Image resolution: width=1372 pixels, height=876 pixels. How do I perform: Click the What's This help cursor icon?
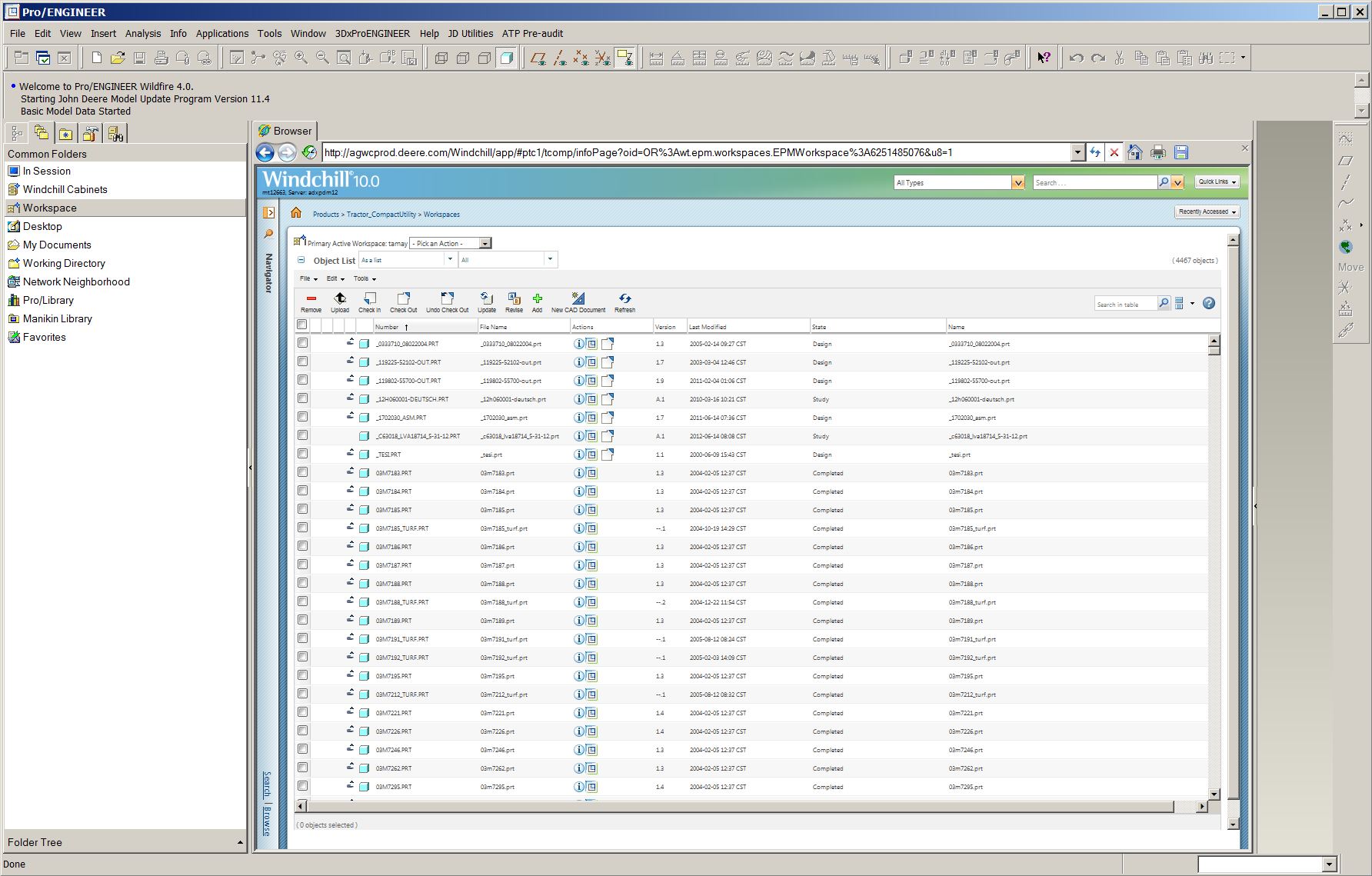tap(1044, 58)
